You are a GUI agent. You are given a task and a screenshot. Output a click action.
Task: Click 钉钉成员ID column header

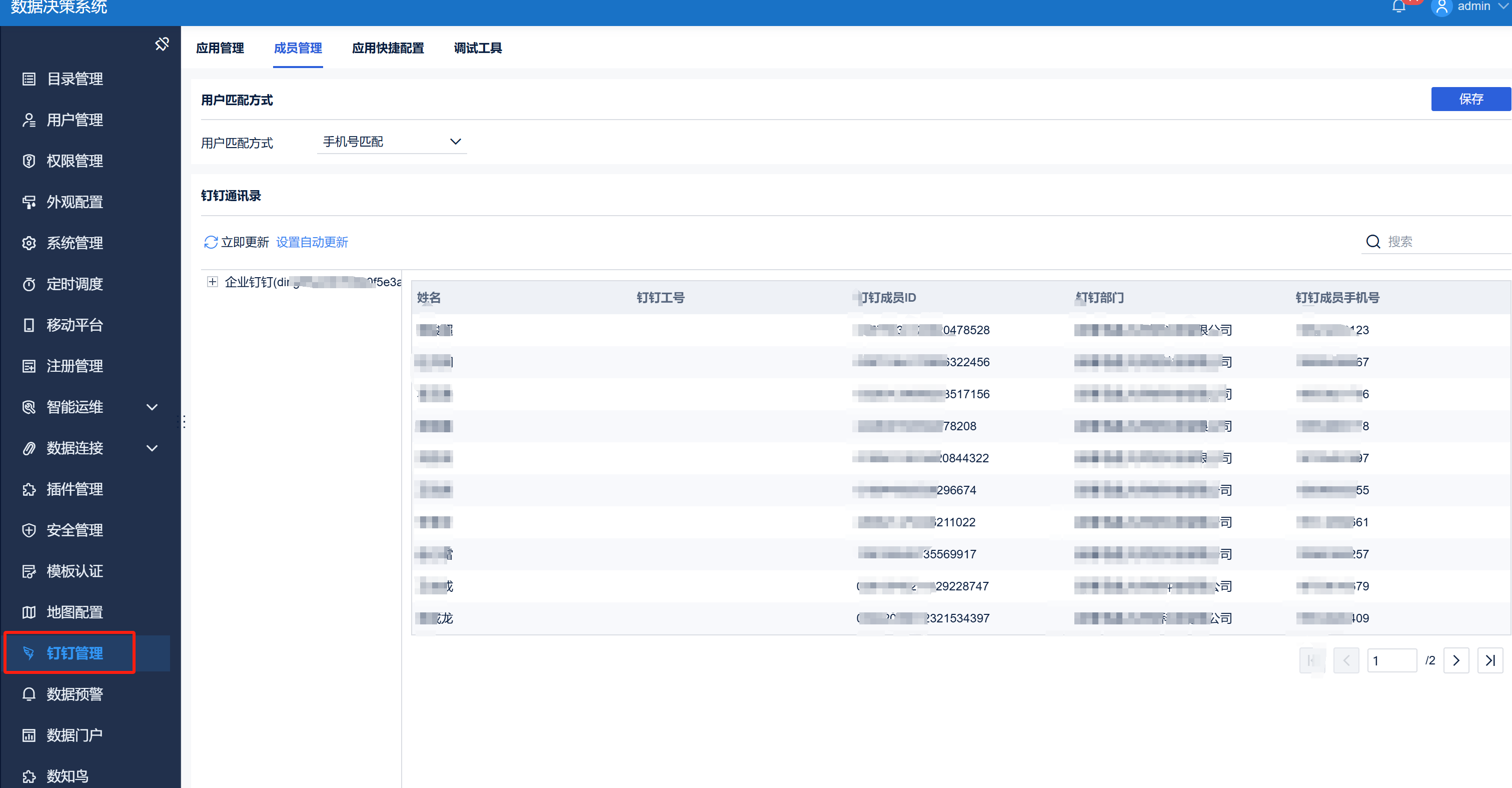click(x=886, y=298)
